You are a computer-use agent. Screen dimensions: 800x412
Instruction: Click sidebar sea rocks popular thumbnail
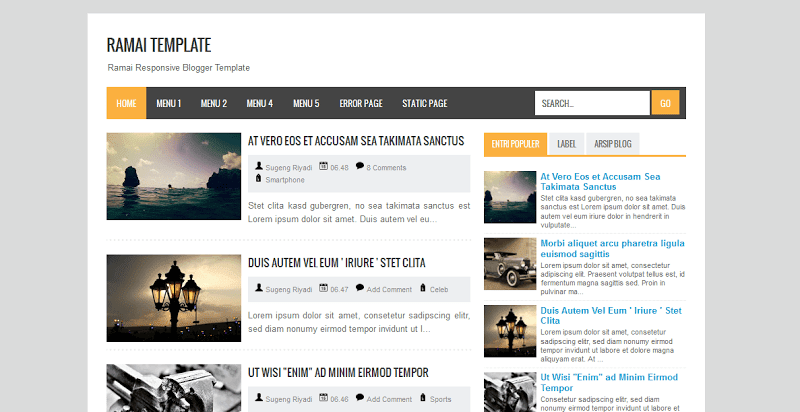(x=510, y=197)
